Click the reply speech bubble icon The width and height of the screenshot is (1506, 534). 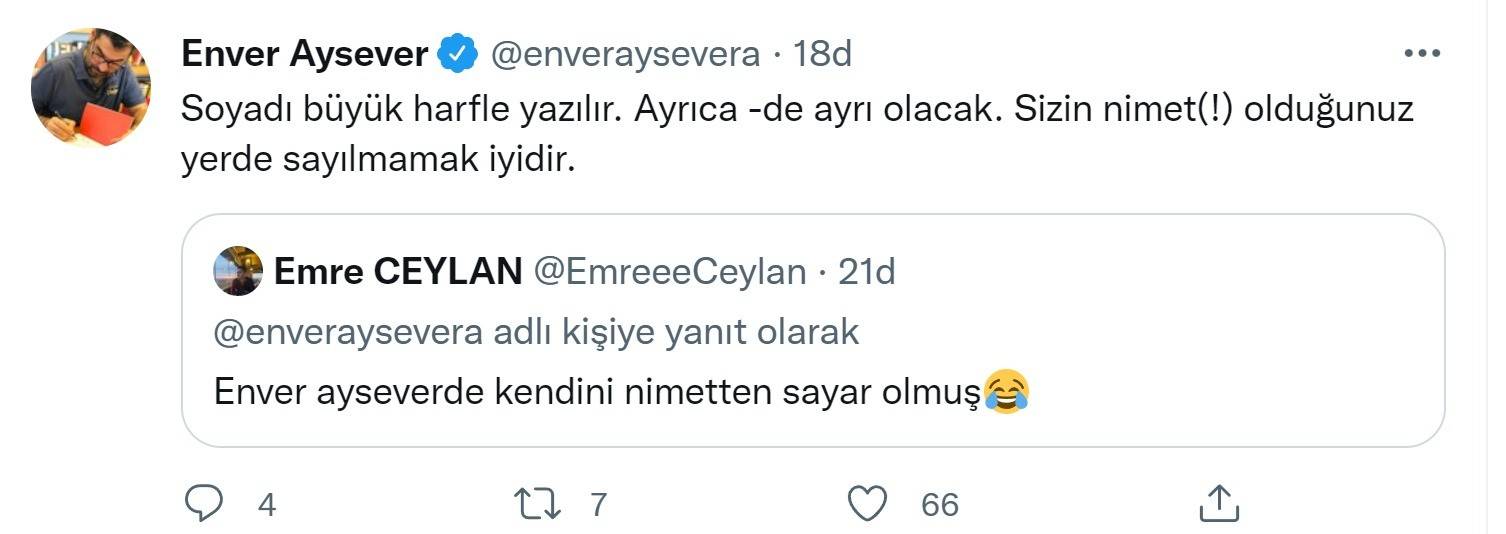pyautogui.click(x=204, y=503)
